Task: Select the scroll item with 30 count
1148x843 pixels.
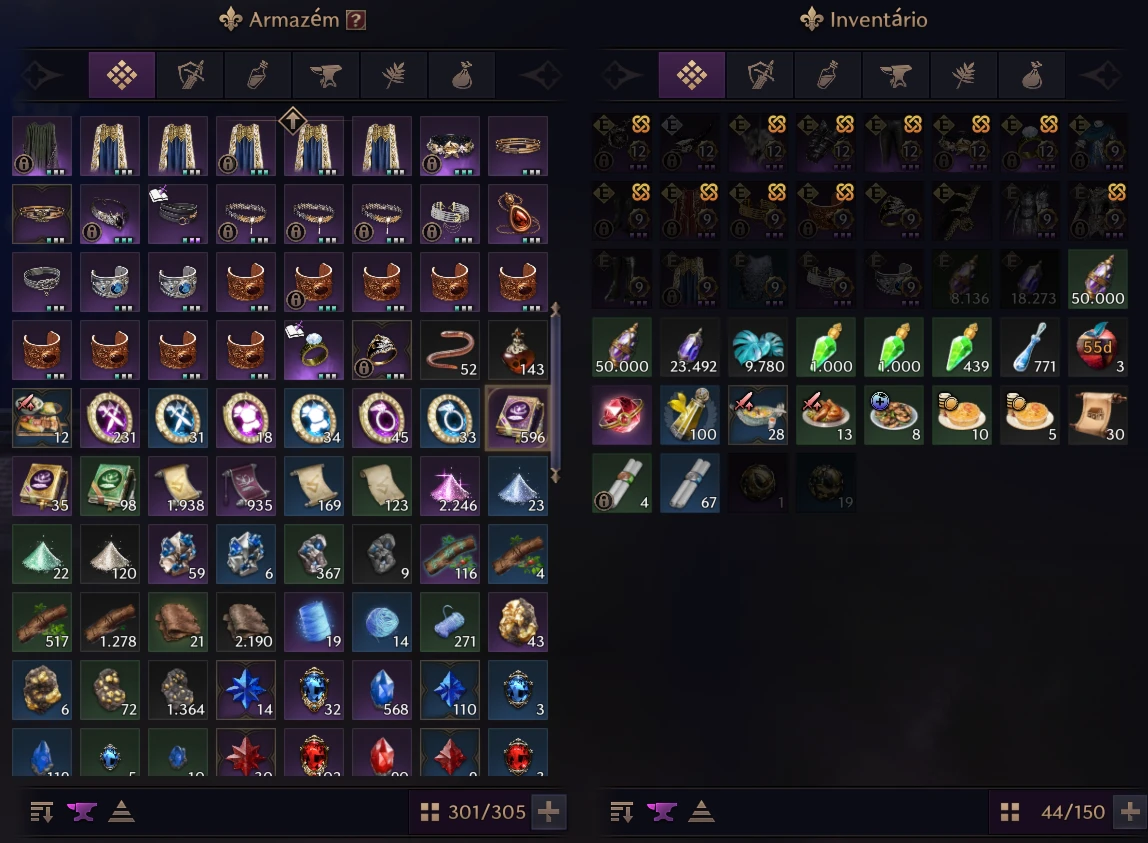Action: point(1097,416)
